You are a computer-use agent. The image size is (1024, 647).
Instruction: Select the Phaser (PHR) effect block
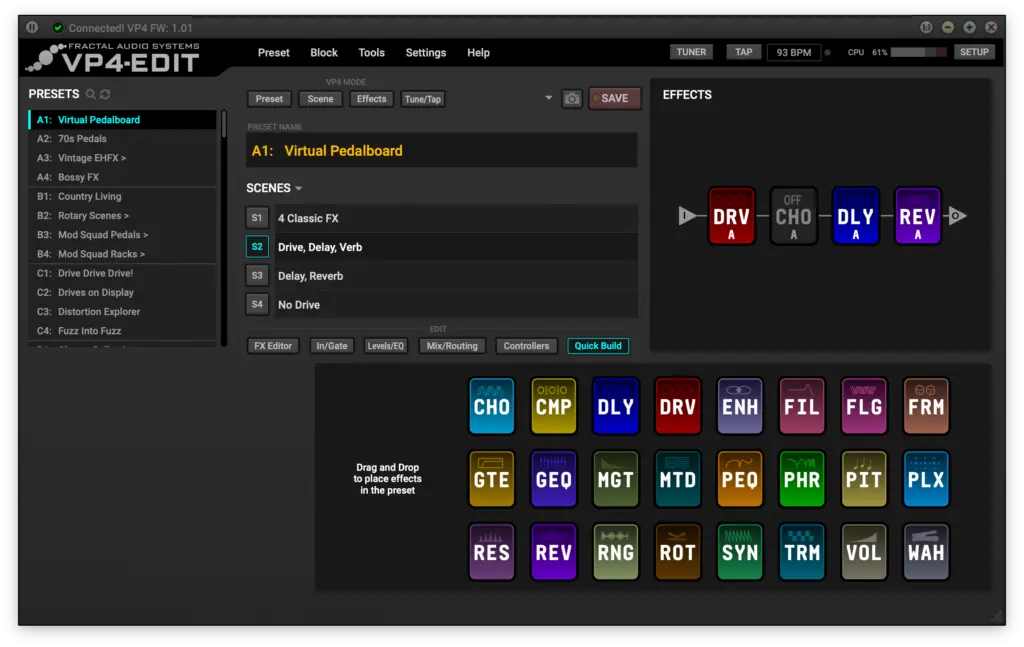pos(802,479)
